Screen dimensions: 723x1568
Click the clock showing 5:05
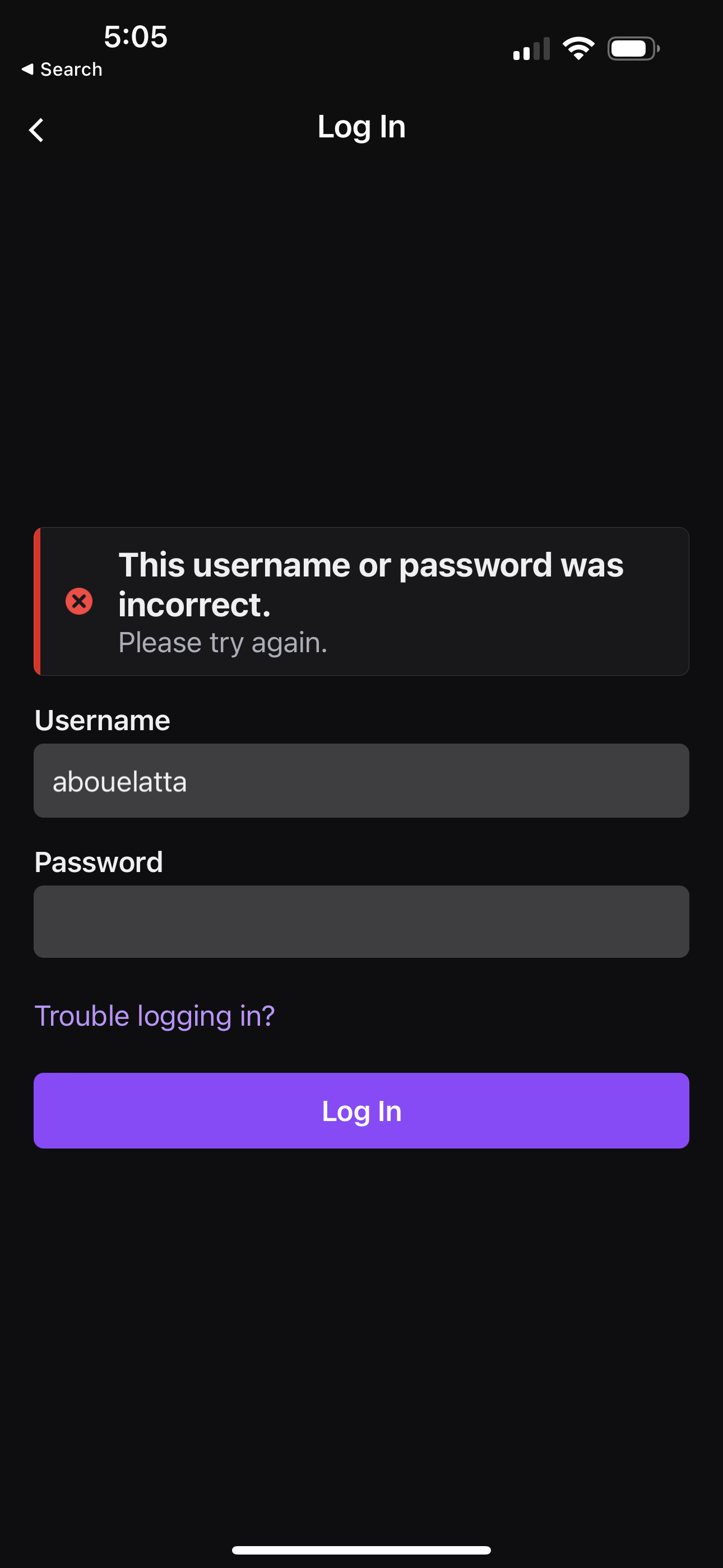135,36
